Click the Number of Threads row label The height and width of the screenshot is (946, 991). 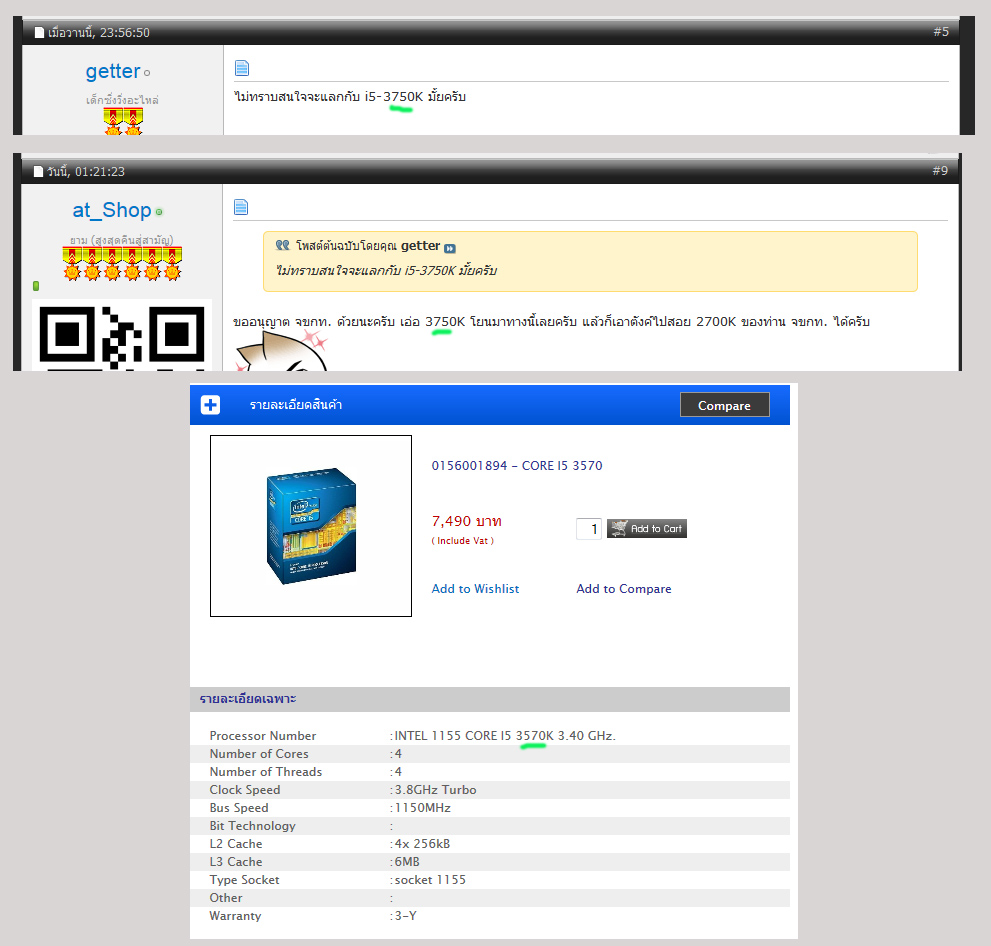[265, 772]
